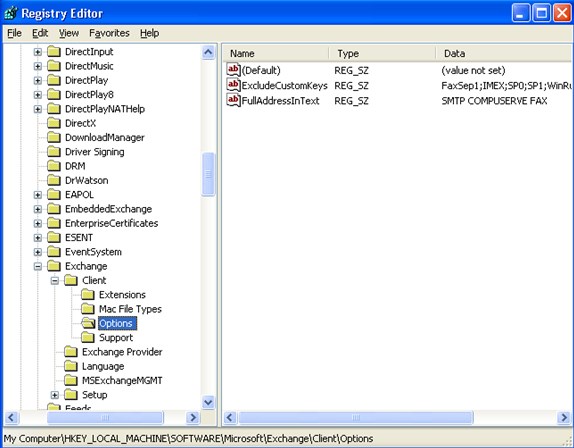This screenshot has height=448, width=574.
Task: Expand the DirectPlayNATHelp key
Action: click(37, 109)
